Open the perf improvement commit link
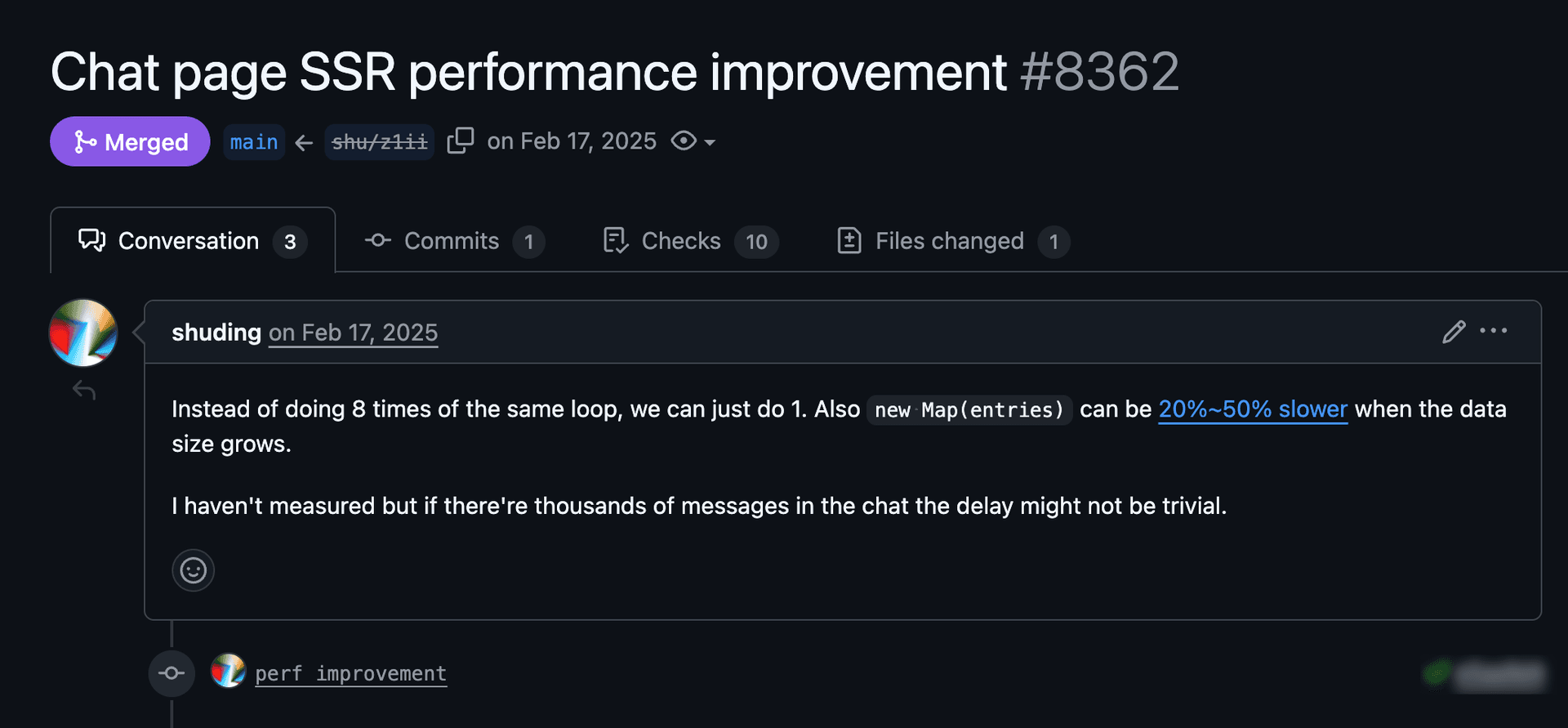This screenshot has width=1568, height=728. (350, 673)
